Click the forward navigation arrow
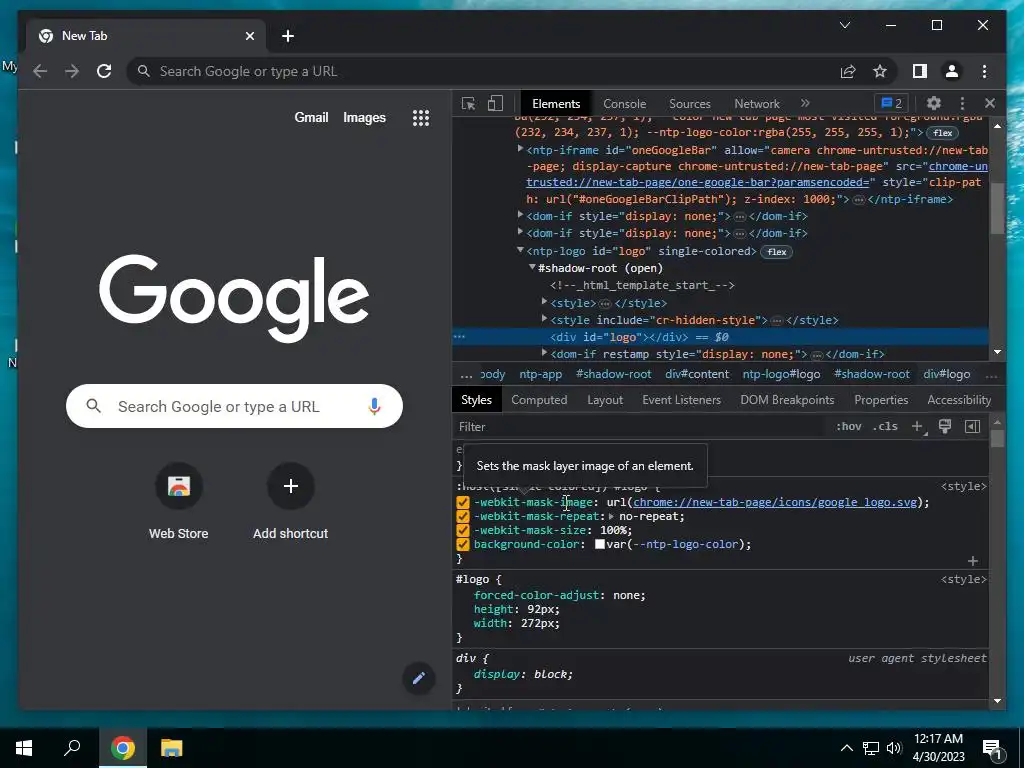The image size is (1024, 768). click(72, 71)
